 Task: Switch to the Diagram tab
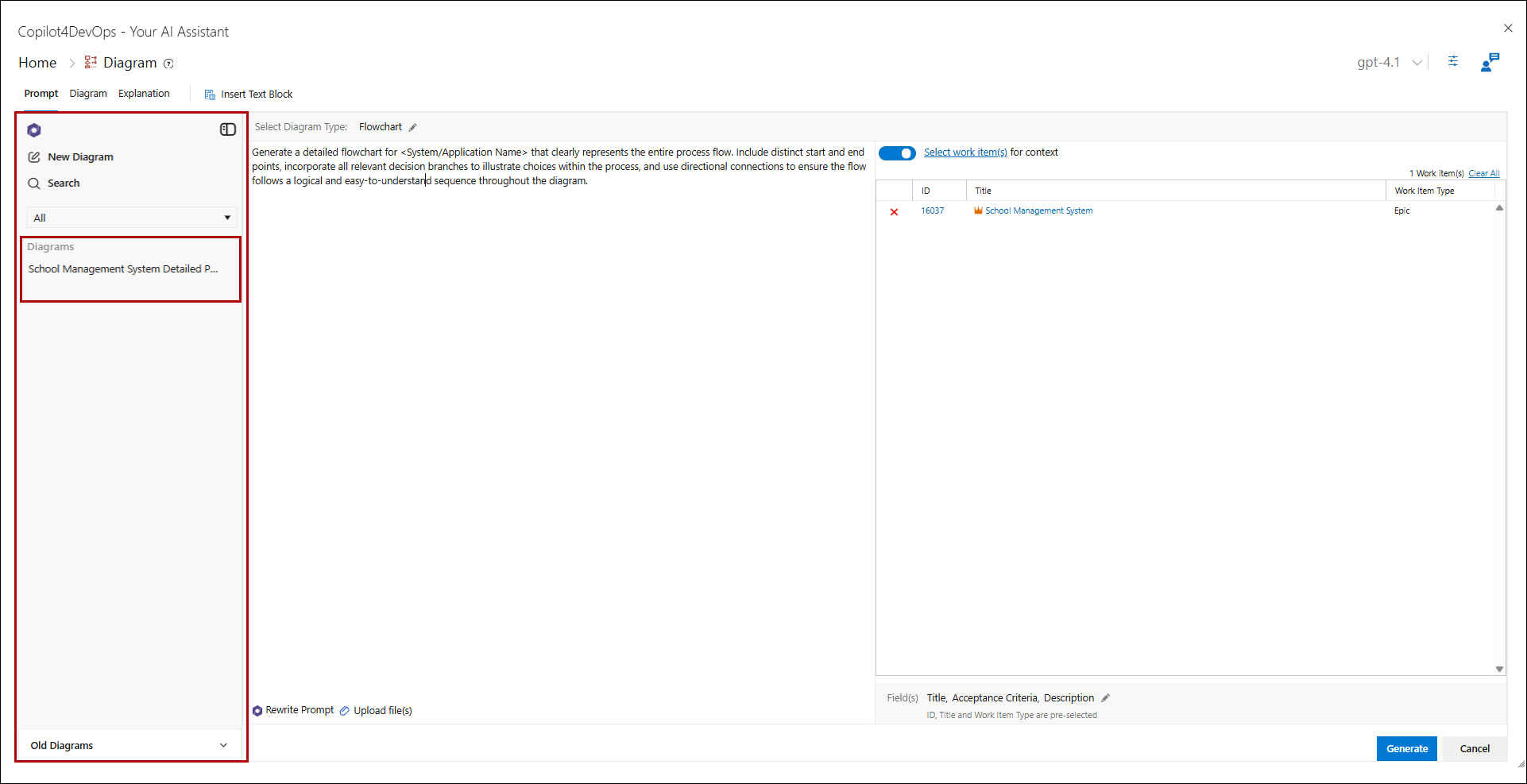88,94
